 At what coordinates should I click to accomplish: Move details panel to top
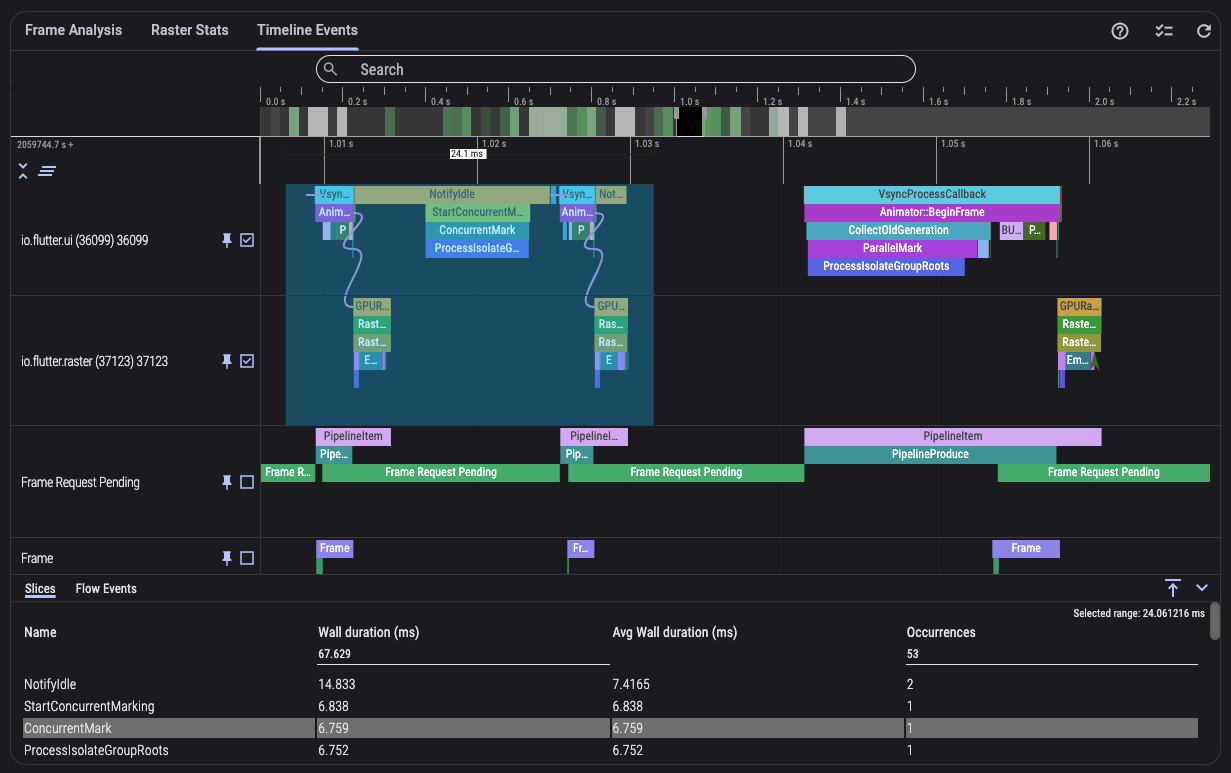1173,588
